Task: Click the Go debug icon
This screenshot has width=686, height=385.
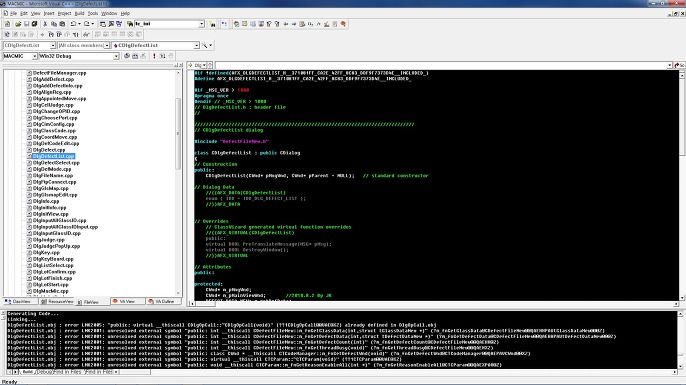Action: coord(162,56)
